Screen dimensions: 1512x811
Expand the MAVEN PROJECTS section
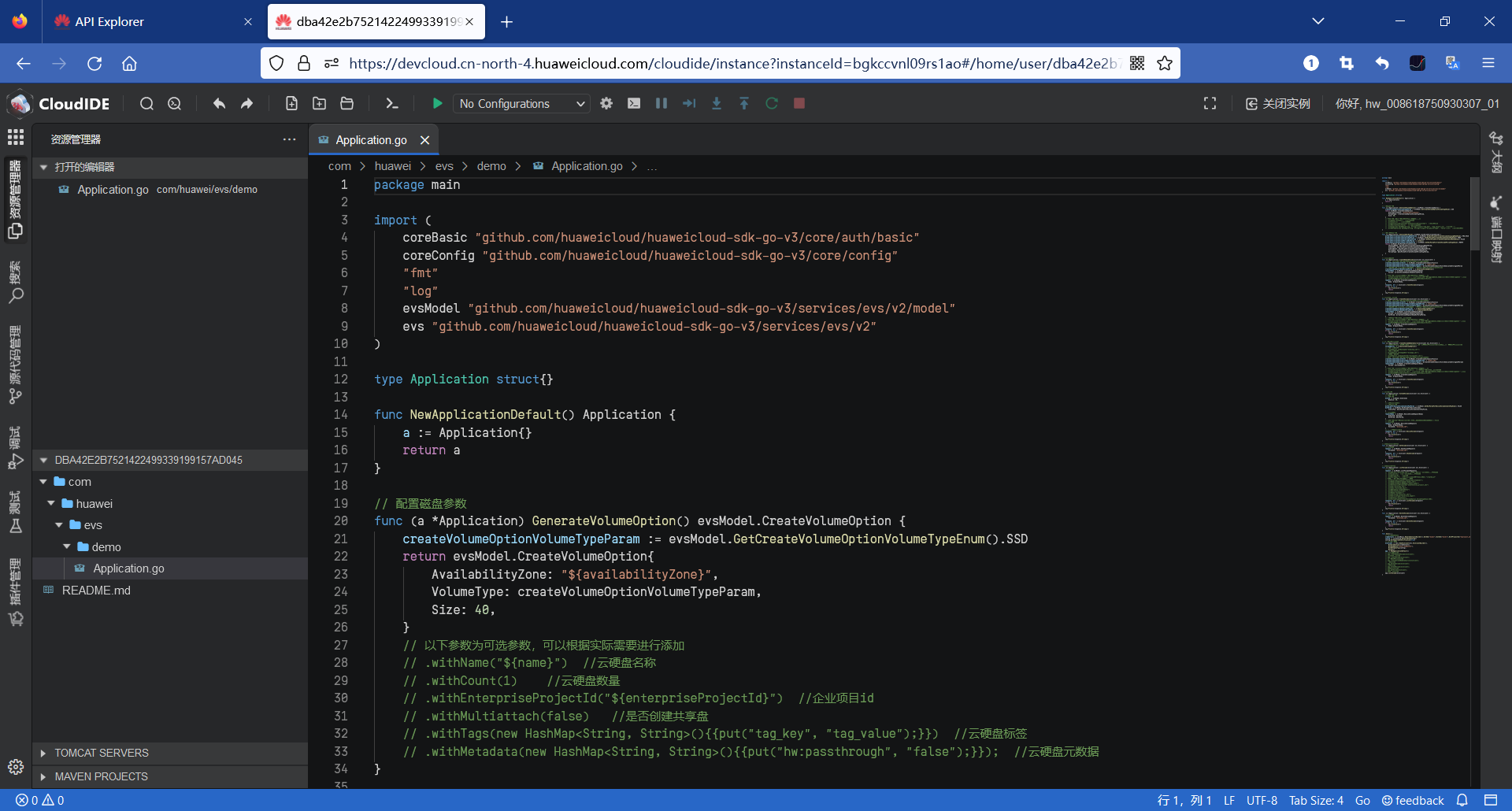101,776
